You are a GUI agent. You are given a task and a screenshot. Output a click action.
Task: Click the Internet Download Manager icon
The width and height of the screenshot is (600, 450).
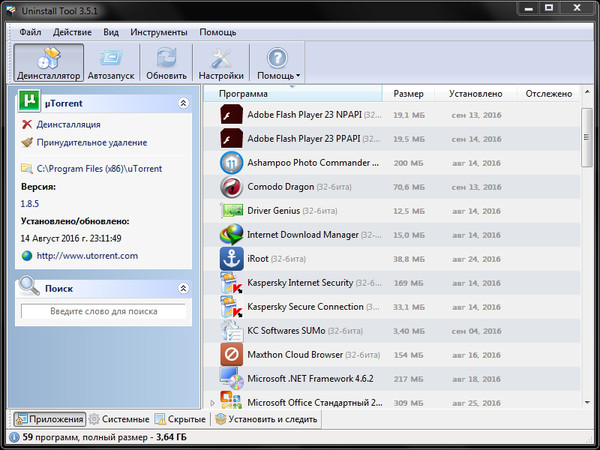point(231,234)
